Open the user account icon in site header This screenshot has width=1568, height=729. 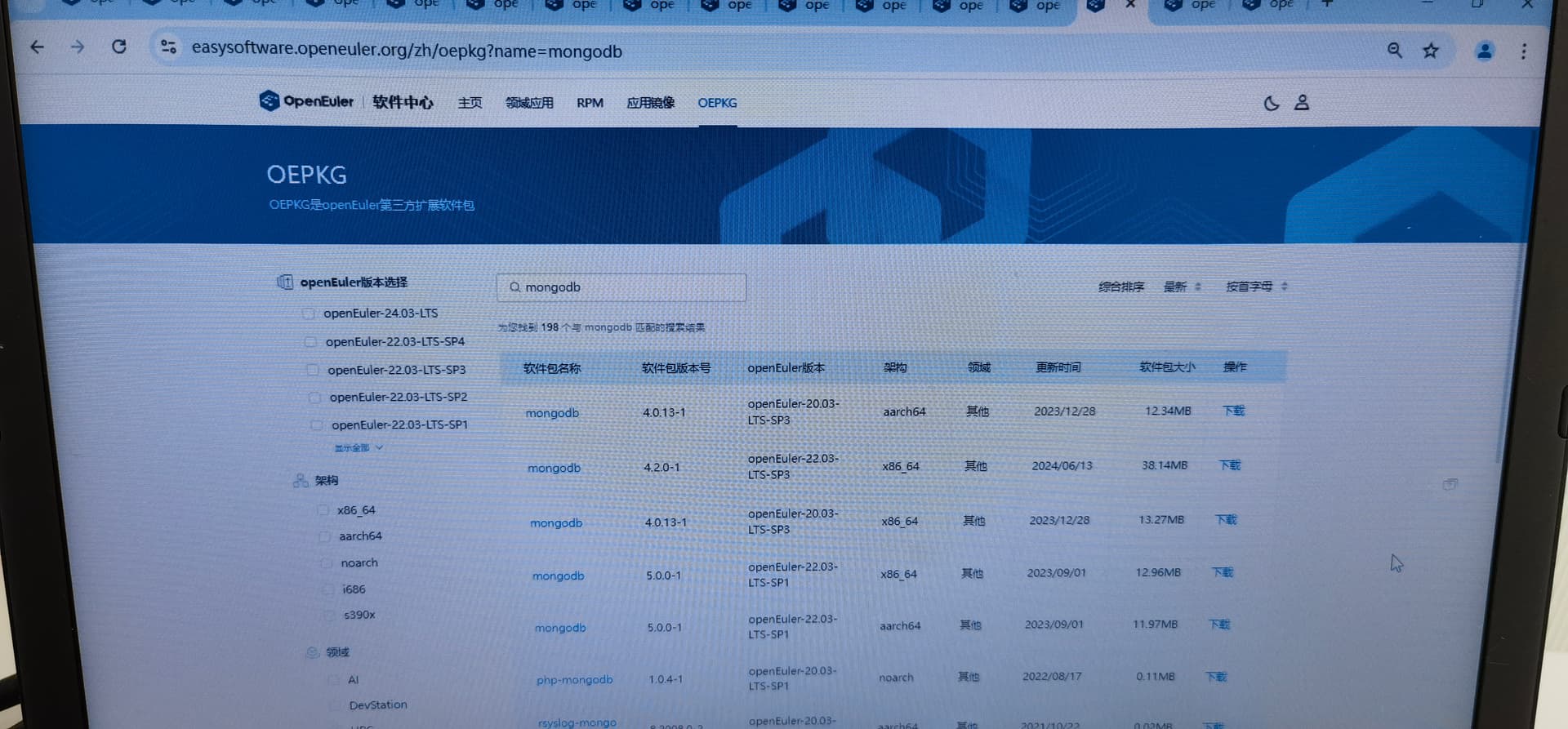(1302, 103)
